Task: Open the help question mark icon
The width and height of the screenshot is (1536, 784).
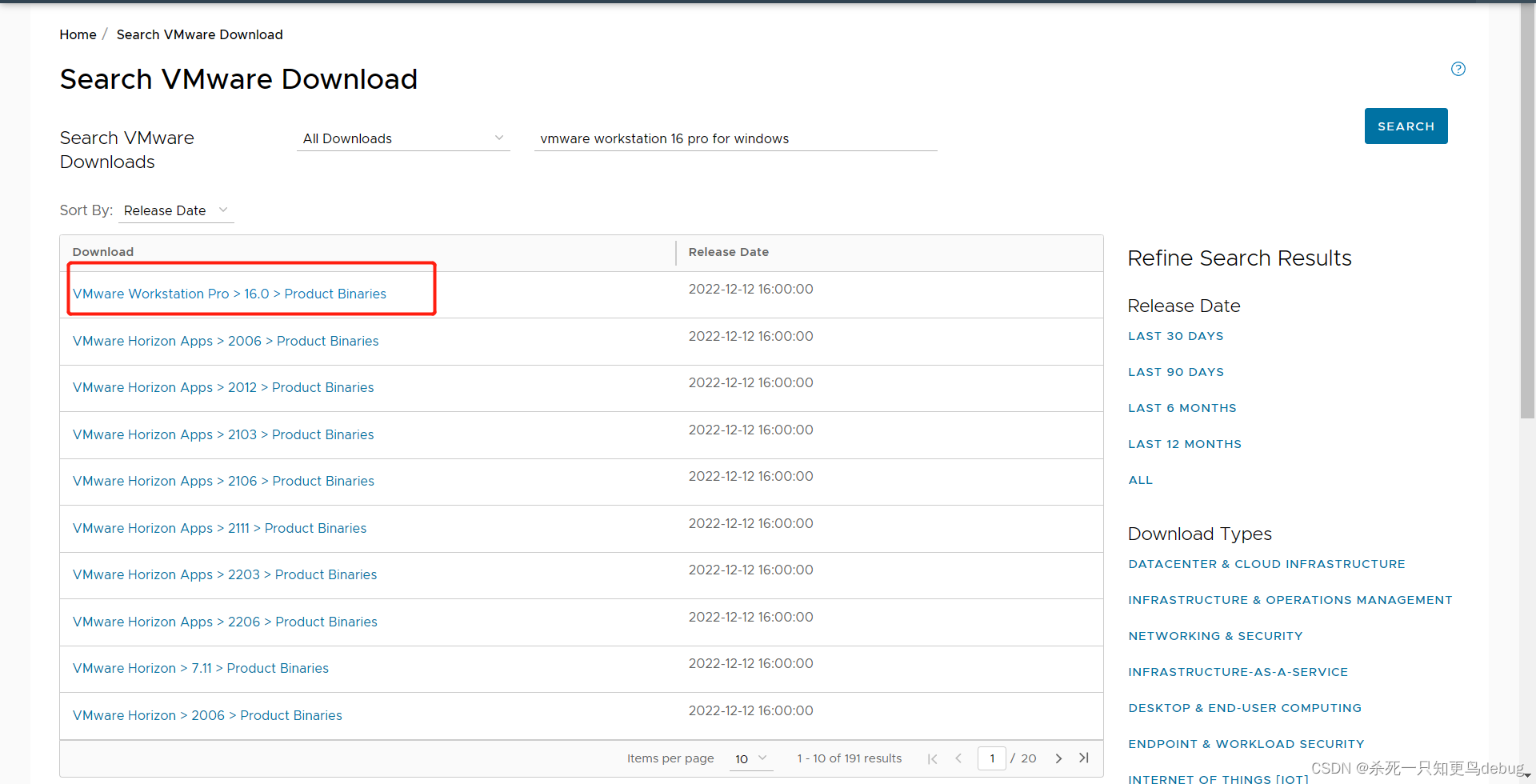Action: click(1458, 69)
